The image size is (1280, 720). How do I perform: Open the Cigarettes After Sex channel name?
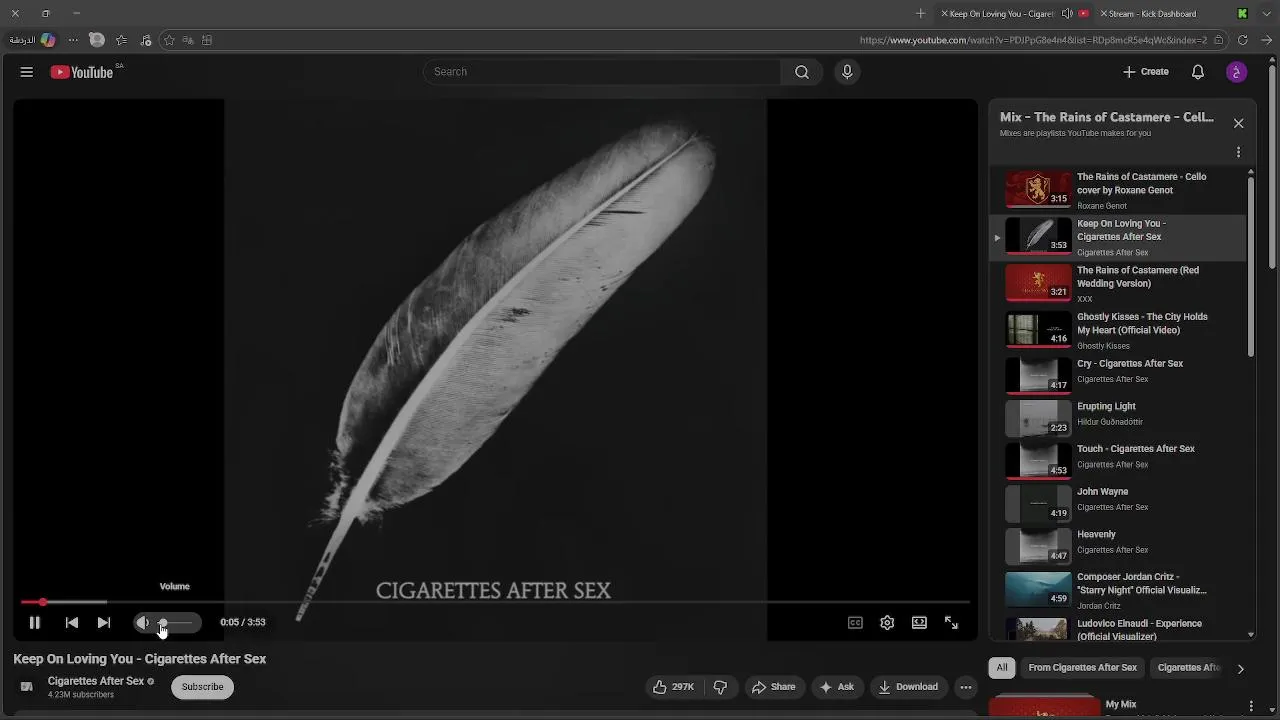click(x=96, y=681)
